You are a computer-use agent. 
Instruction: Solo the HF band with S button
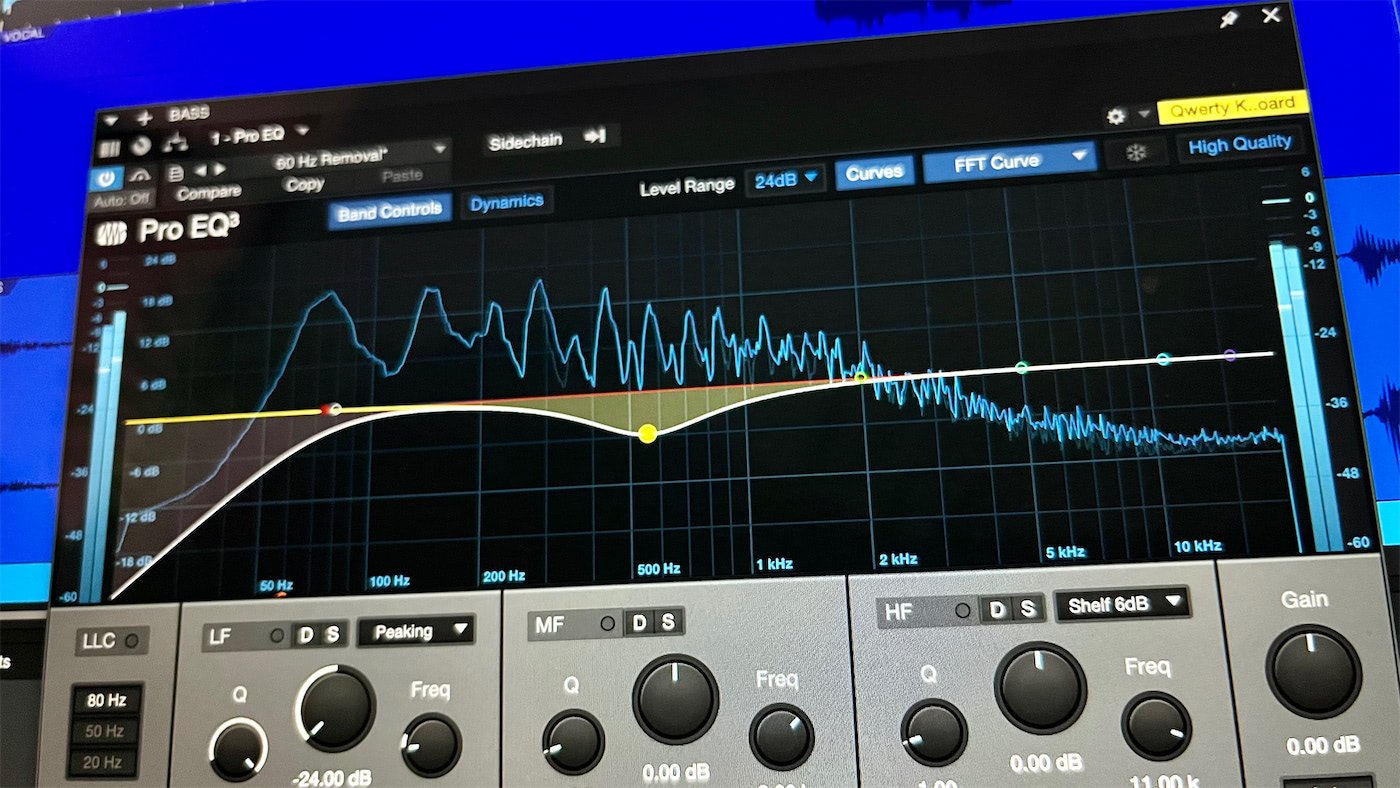point(1027,608)
